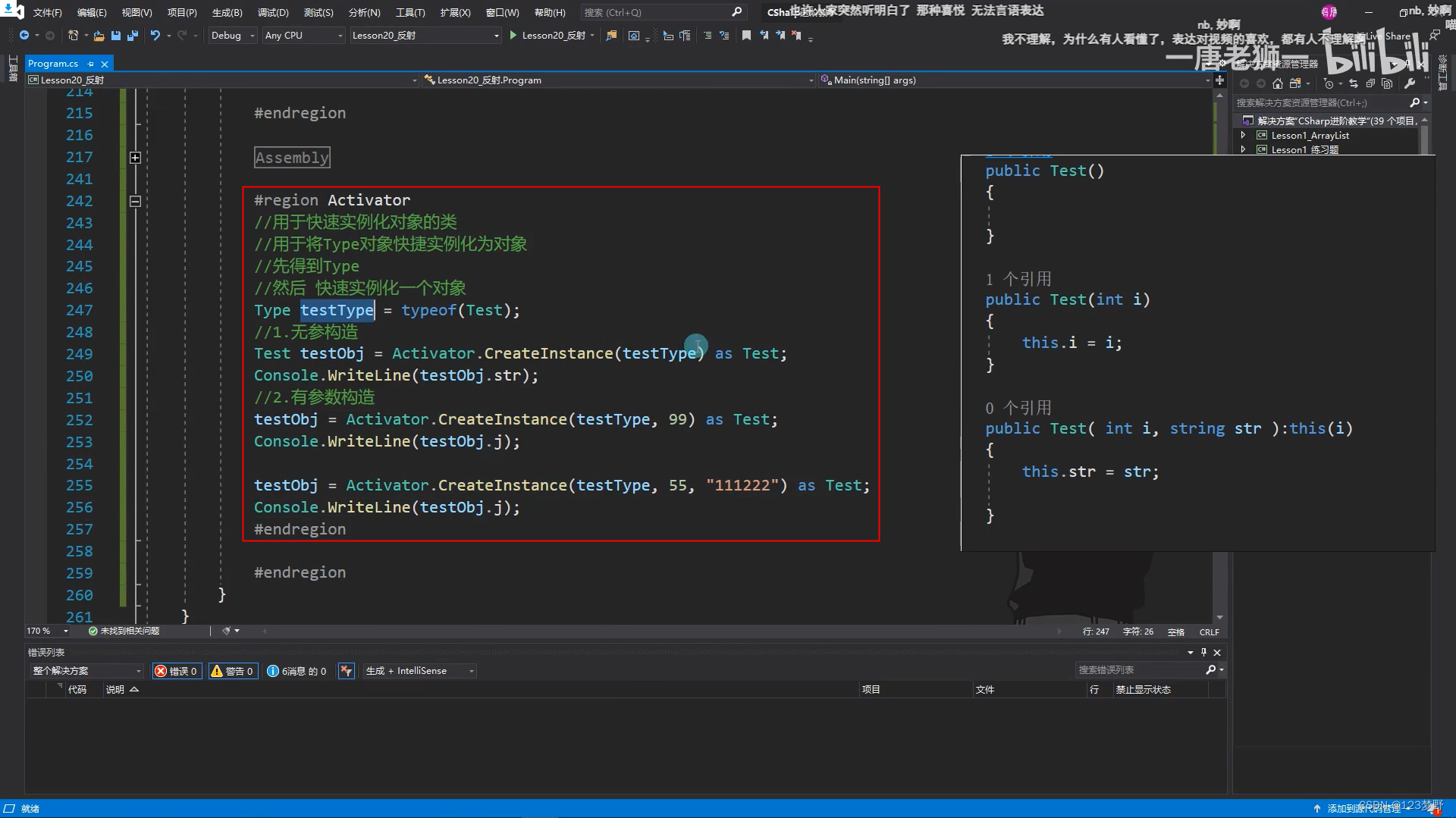This screenshot has width=1456, height=818.
Task: Click the New Project toolbar icon
Action: 73,36
